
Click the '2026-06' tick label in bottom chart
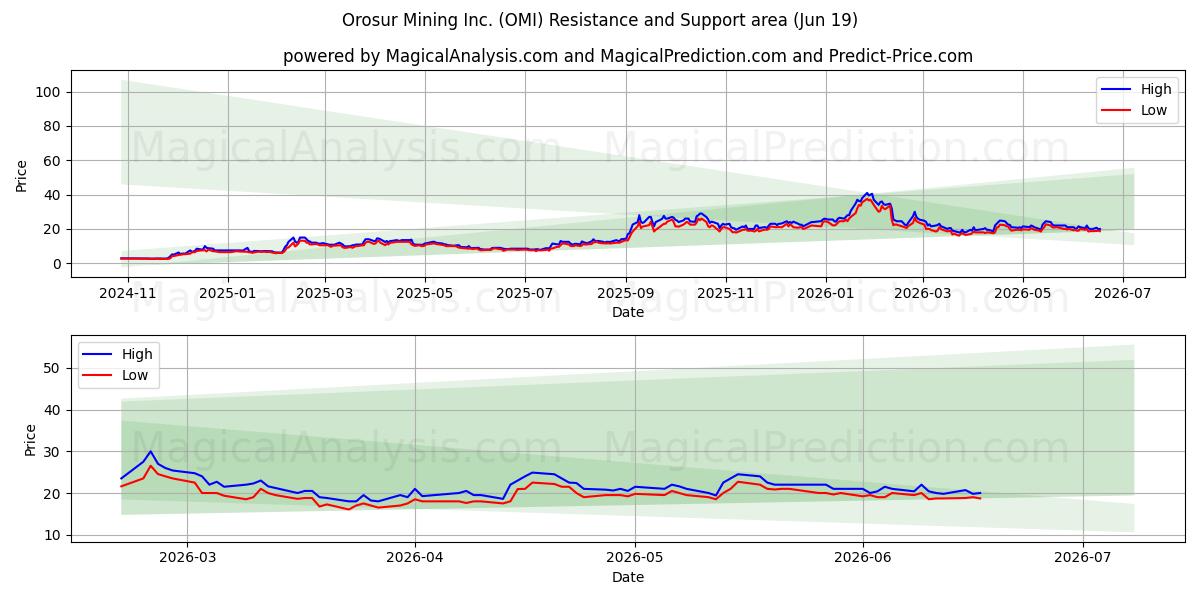click(863, 559)
